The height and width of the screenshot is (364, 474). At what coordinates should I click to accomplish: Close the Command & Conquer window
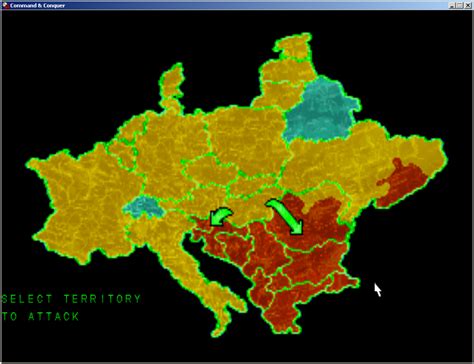click(x=468, y=5)
